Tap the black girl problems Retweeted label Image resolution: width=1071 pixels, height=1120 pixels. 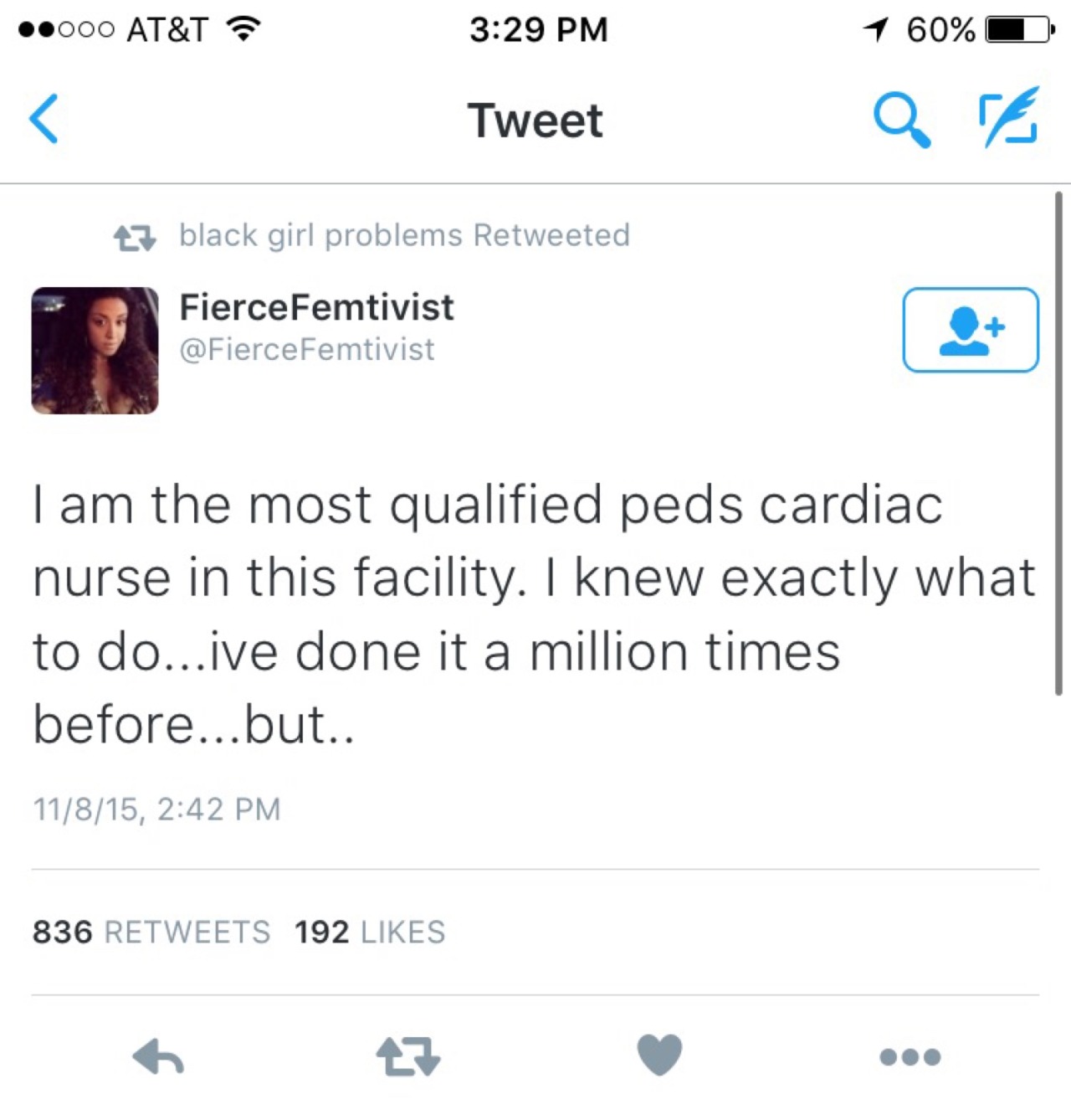404,235
